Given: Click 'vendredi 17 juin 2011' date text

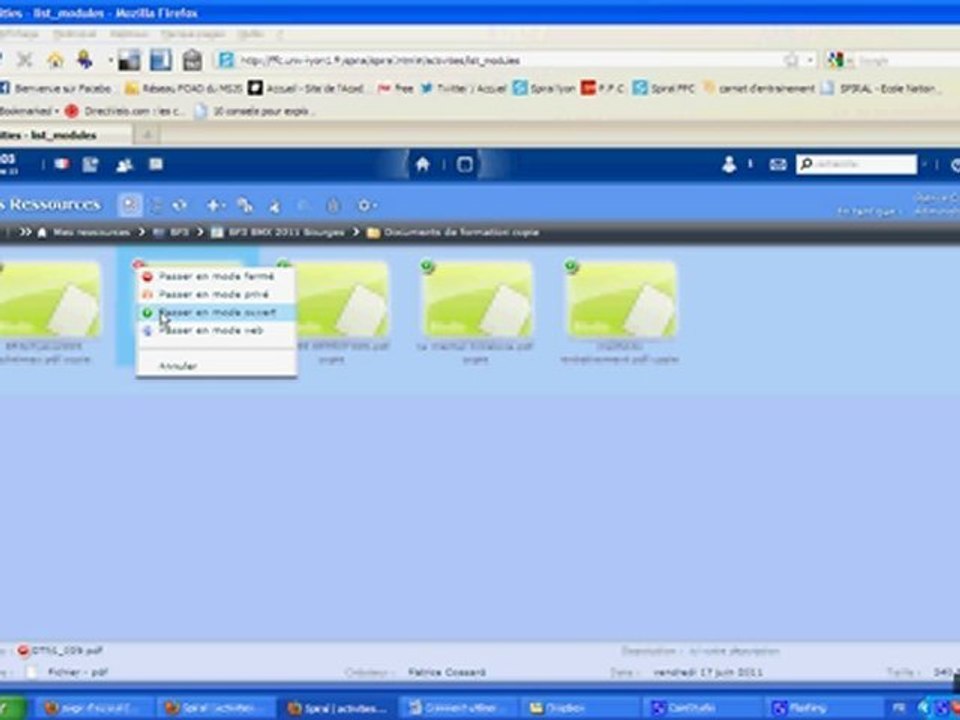Looking at the screenshot, I should tap(708, 672).
